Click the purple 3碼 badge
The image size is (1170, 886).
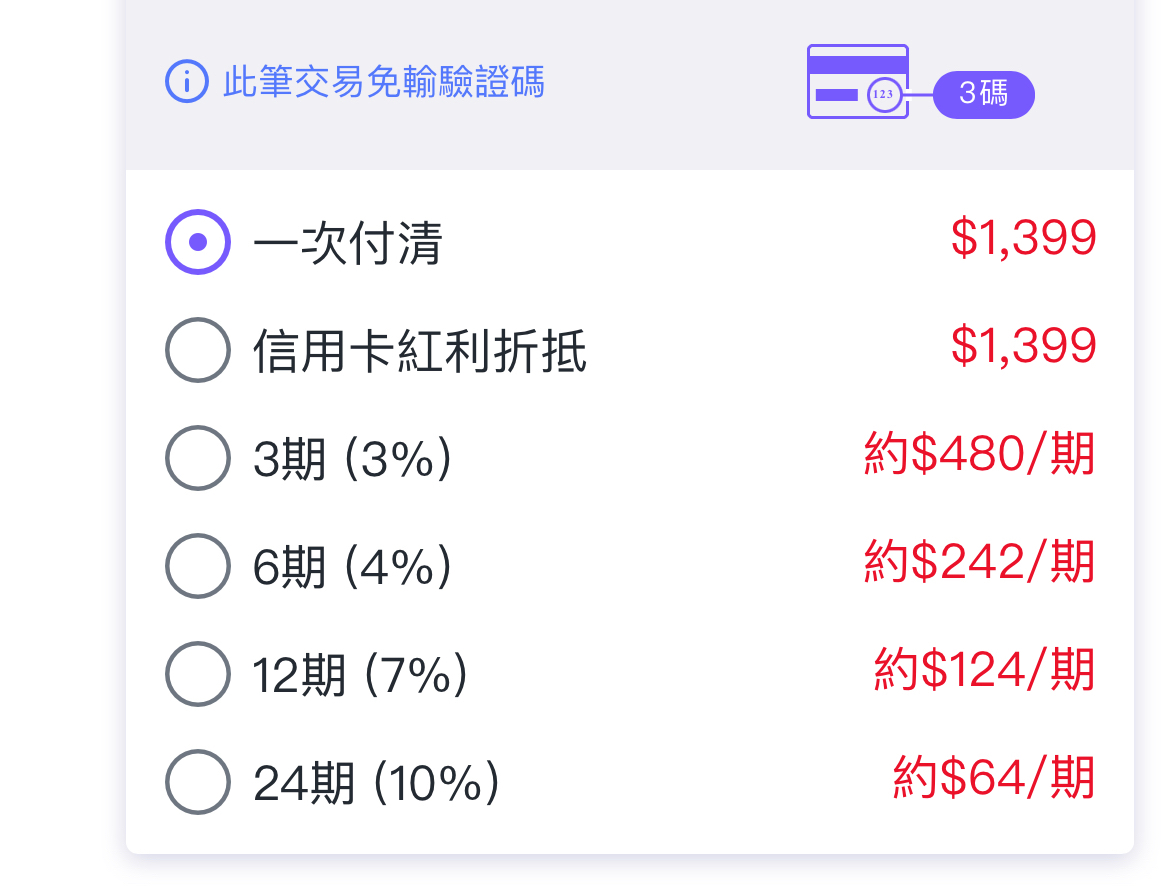[x=983, y=95]
